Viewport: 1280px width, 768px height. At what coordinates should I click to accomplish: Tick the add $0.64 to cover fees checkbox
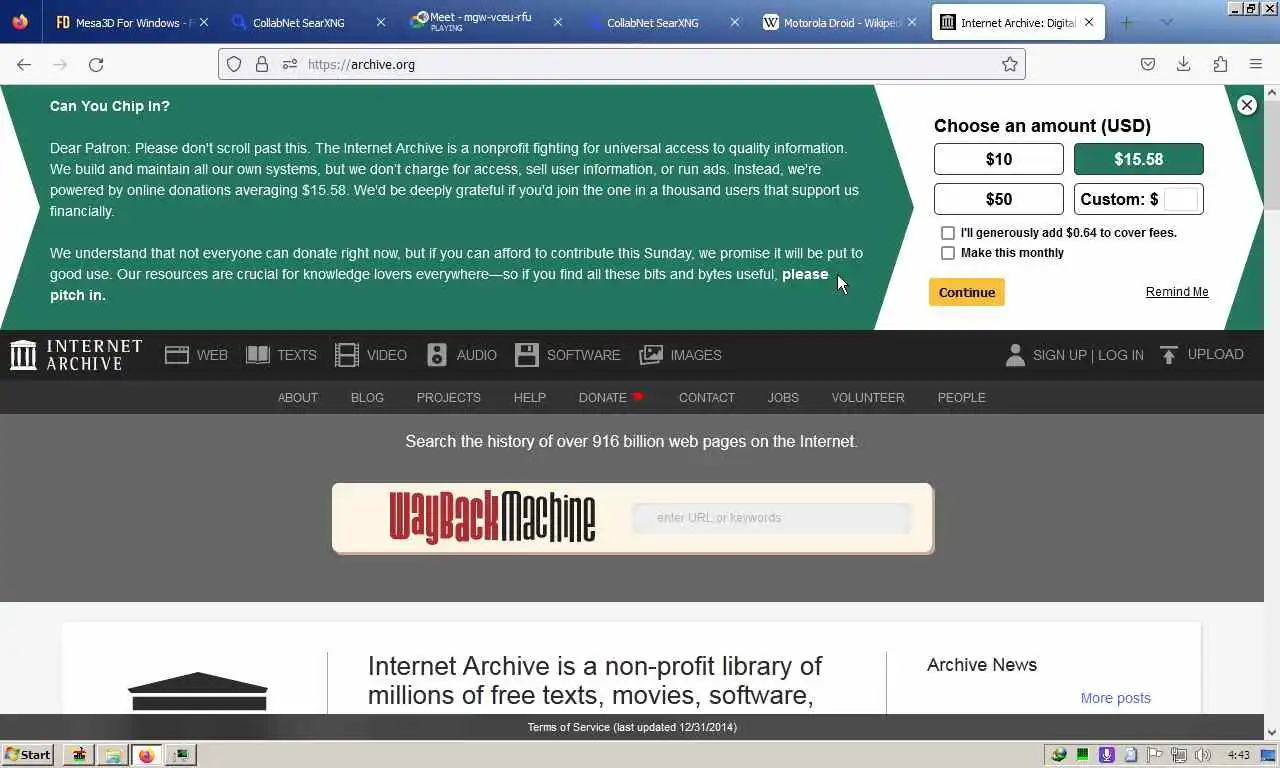948,233
